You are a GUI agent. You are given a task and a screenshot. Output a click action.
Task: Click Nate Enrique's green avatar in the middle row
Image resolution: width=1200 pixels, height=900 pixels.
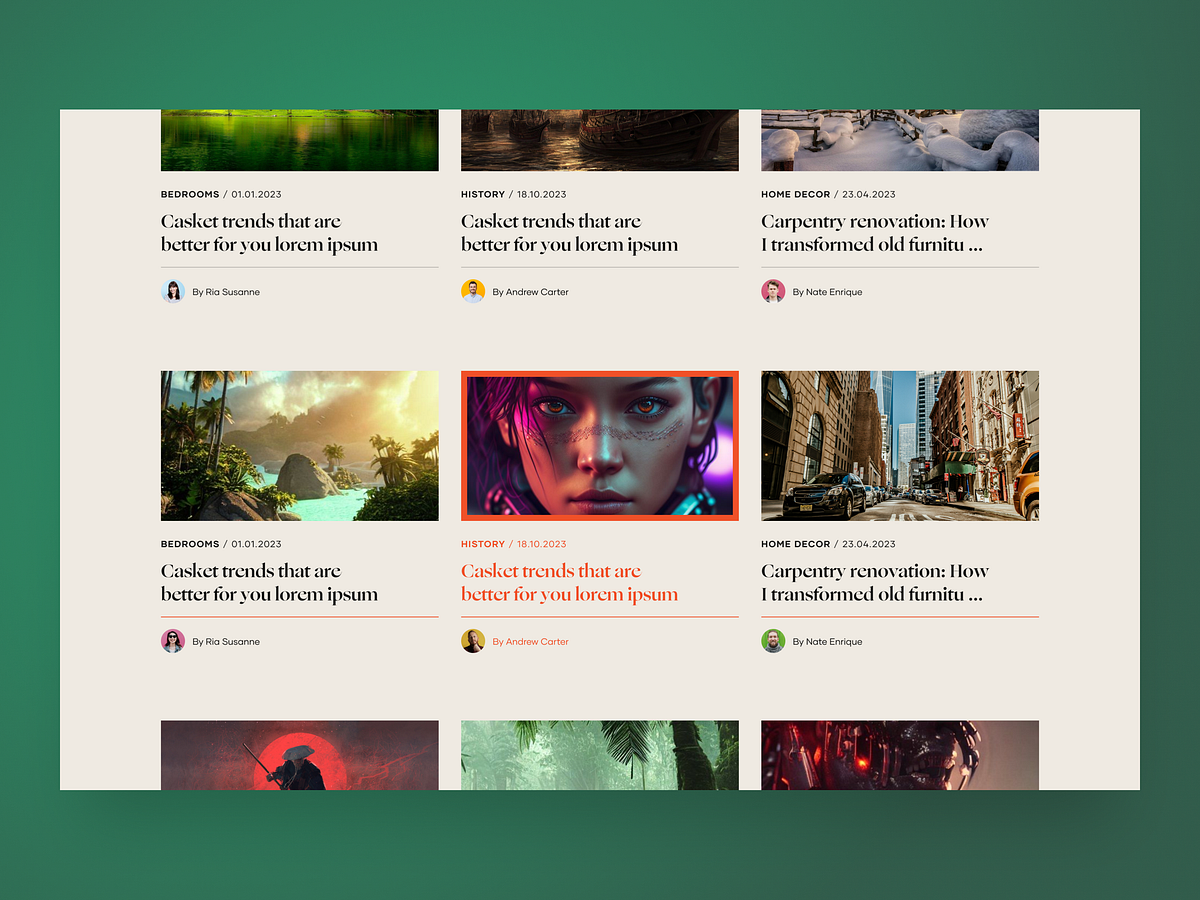(773, 641)
